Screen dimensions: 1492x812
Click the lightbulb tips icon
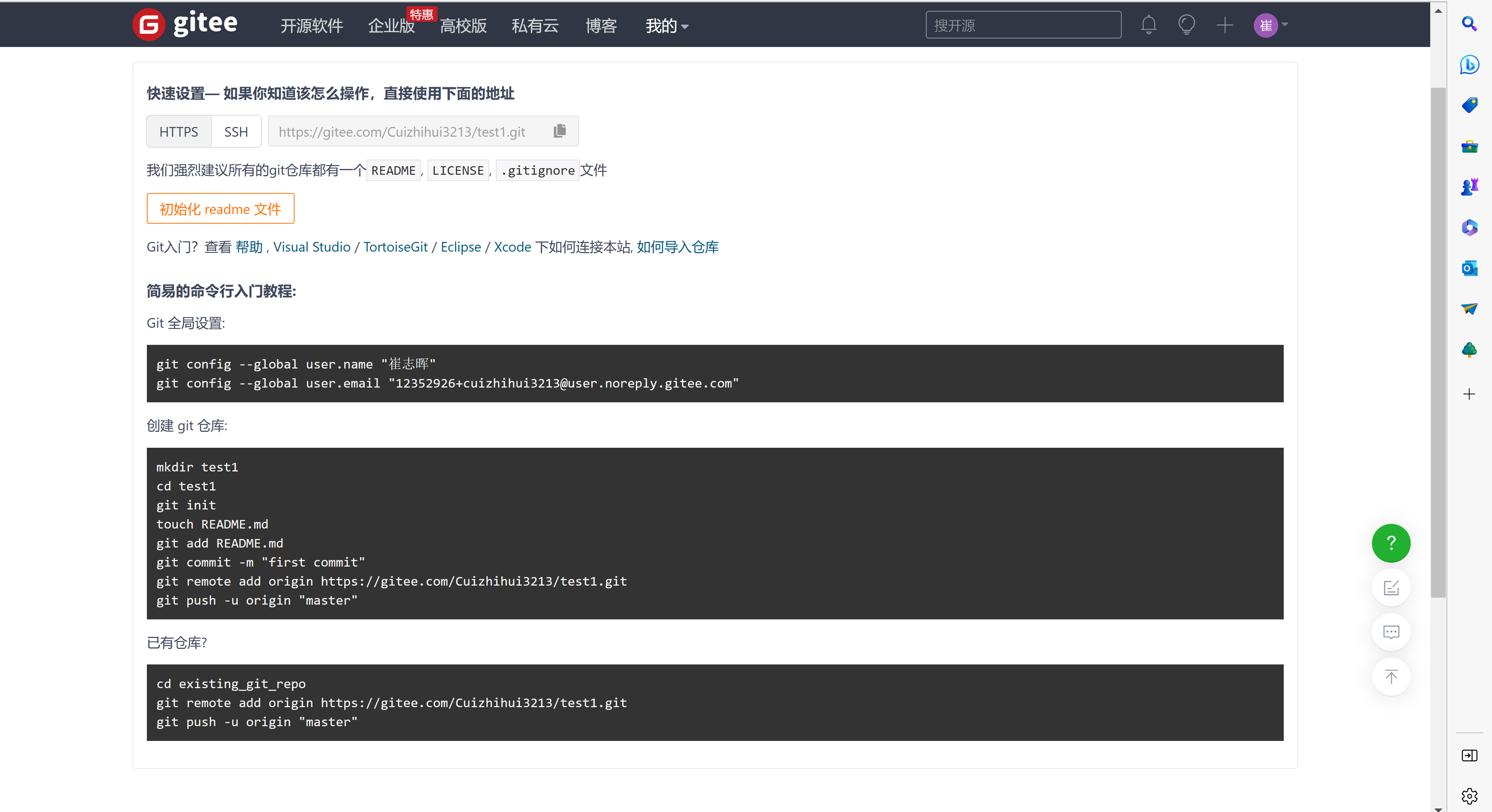click(x=1186, y=25)
